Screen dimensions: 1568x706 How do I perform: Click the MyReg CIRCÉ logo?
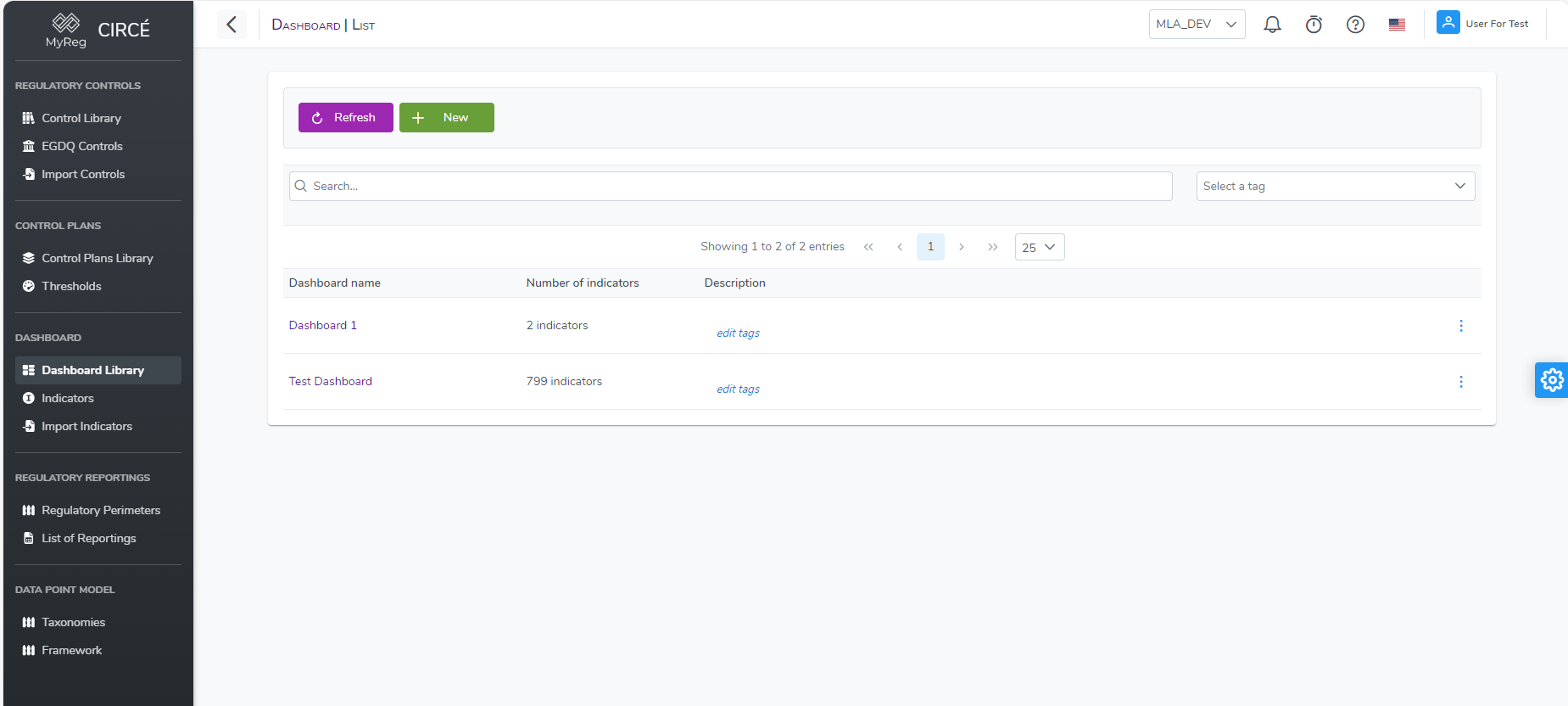pyautogui.click(x=98, y=31)
